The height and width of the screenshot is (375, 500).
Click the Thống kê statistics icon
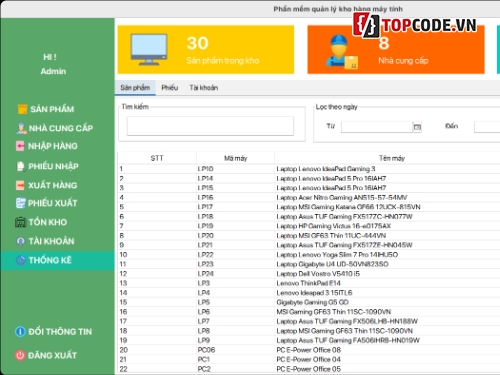21,260
